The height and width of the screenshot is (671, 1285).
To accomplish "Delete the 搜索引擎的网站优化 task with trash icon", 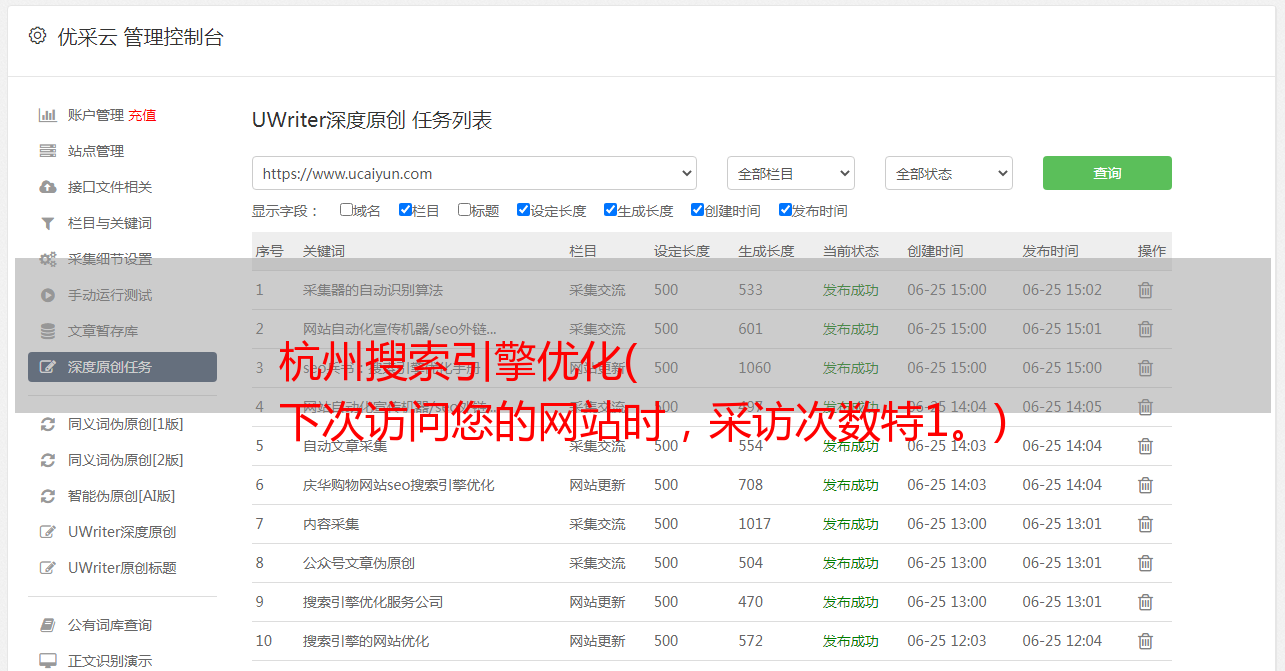I will (1146, 641).
